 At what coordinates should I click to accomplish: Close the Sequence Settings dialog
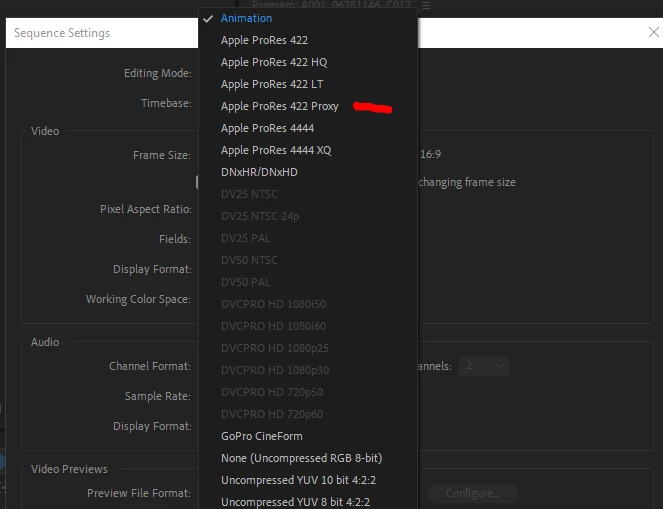tap(653, 32)
